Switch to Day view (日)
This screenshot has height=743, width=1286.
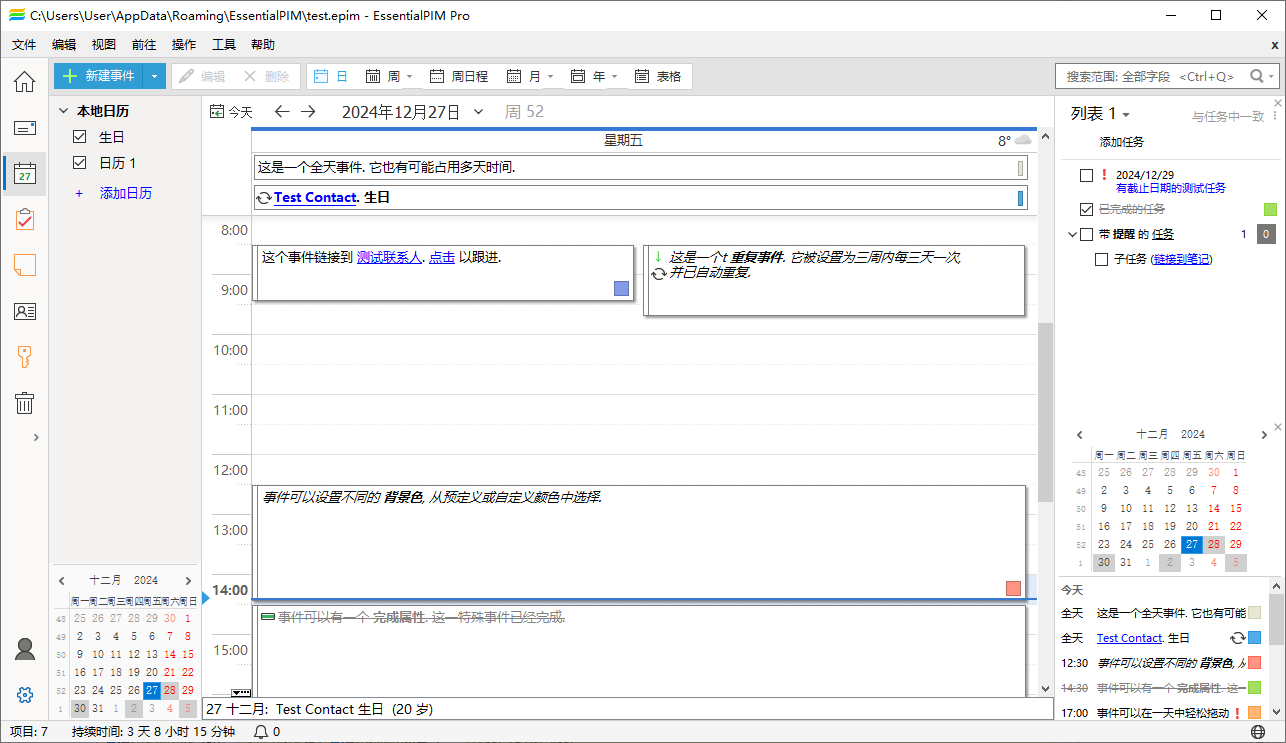331,76
